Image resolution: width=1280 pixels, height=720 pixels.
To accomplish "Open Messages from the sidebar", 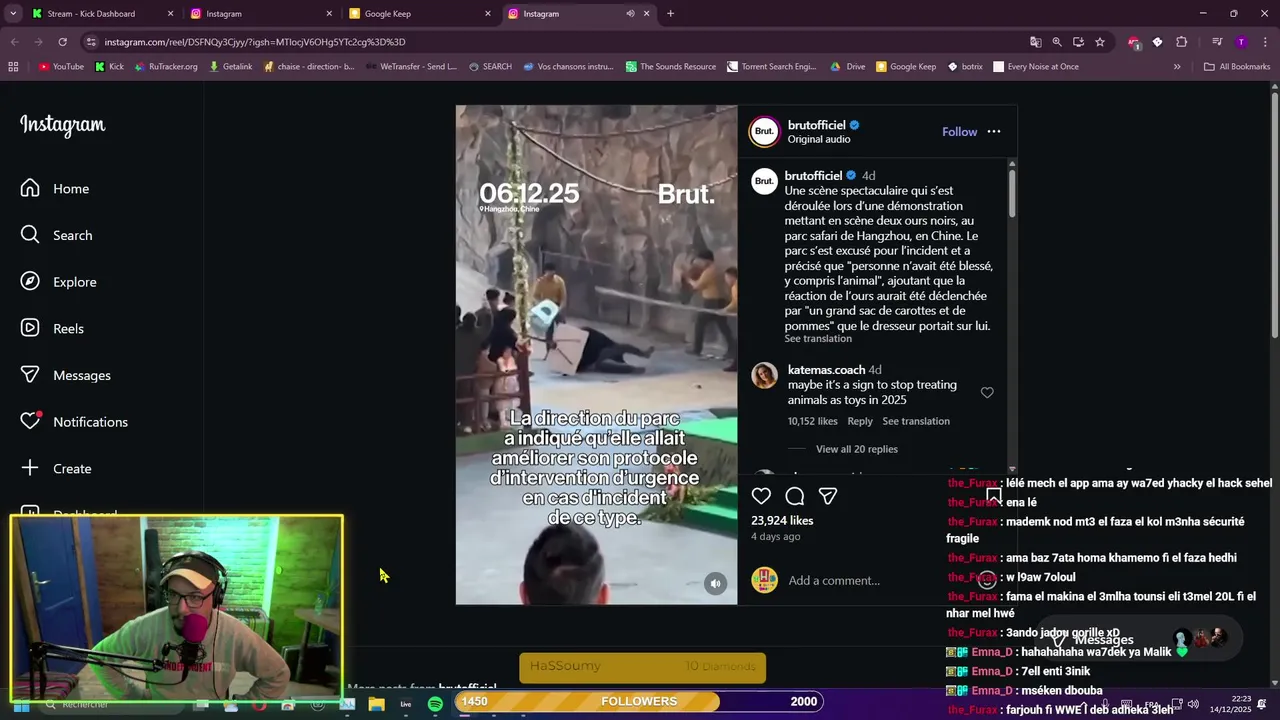I will pos(66,375).
